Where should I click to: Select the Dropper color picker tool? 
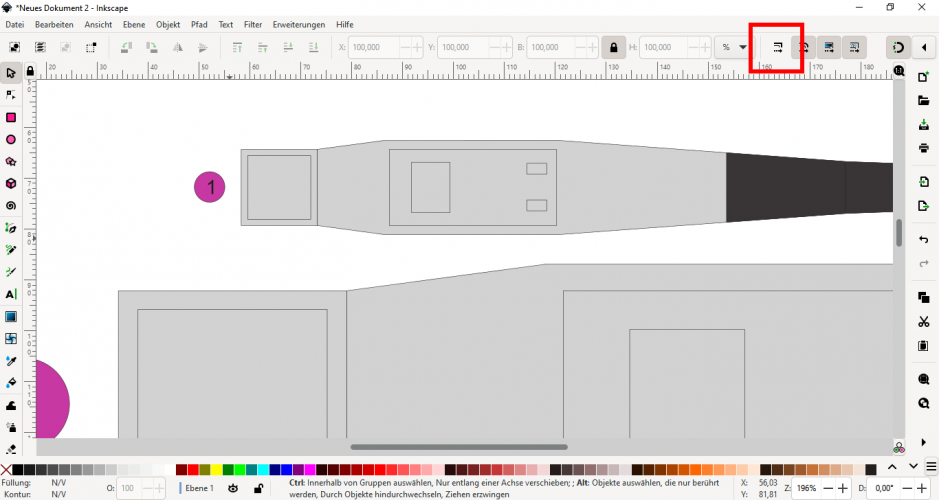click(x=11, y=361)
